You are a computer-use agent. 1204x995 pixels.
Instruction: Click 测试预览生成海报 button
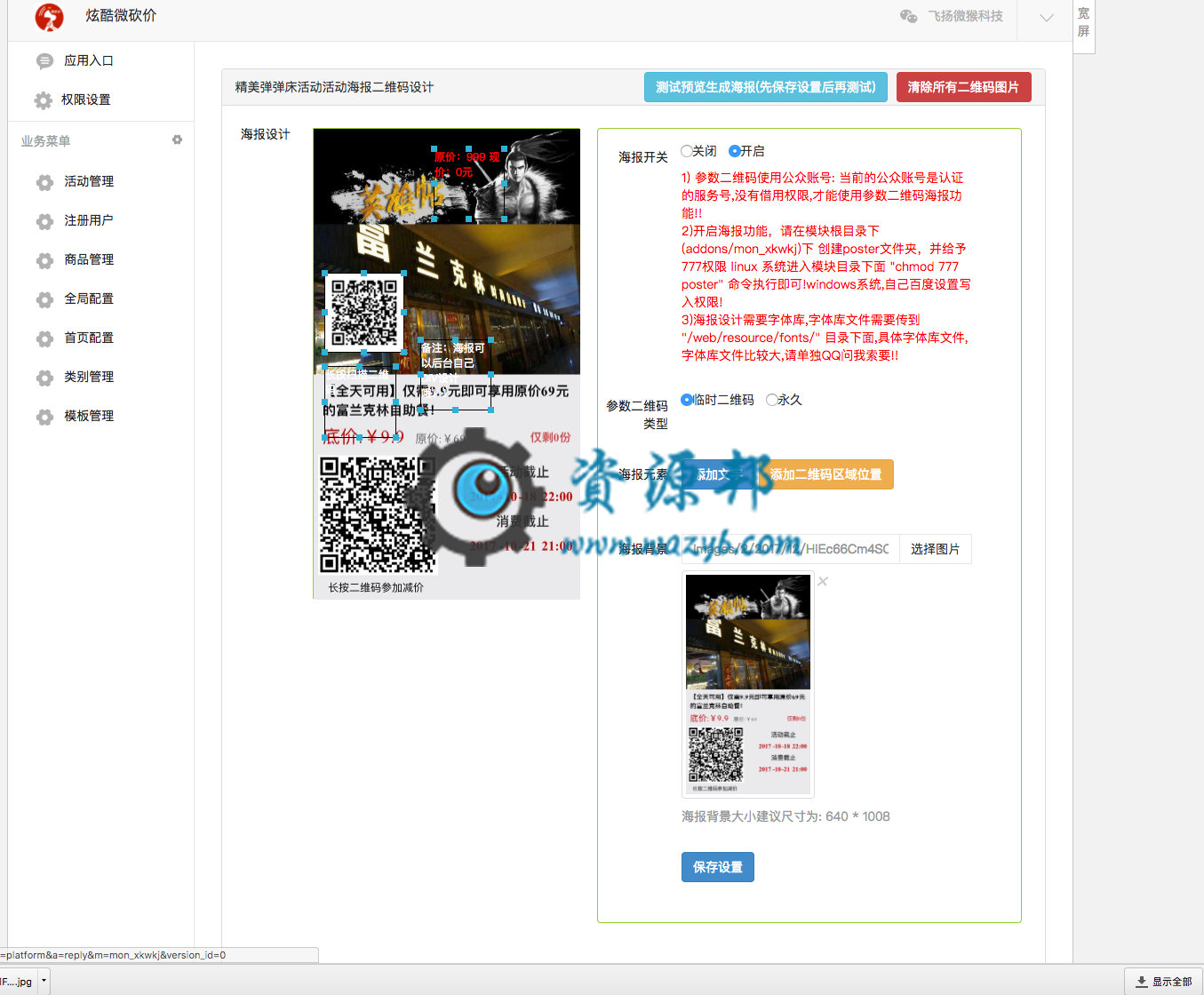click(x=766, y=87)
